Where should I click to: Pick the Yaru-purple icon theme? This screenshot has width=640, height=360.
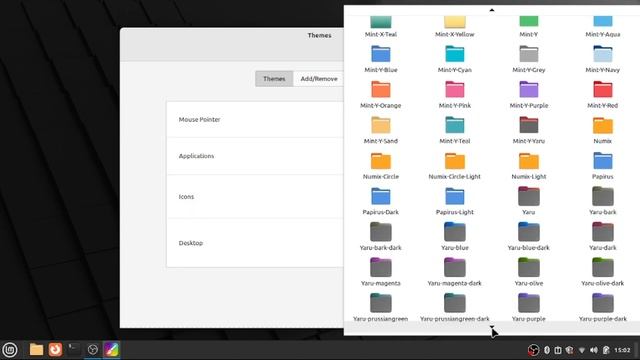(x=529, y=307)
